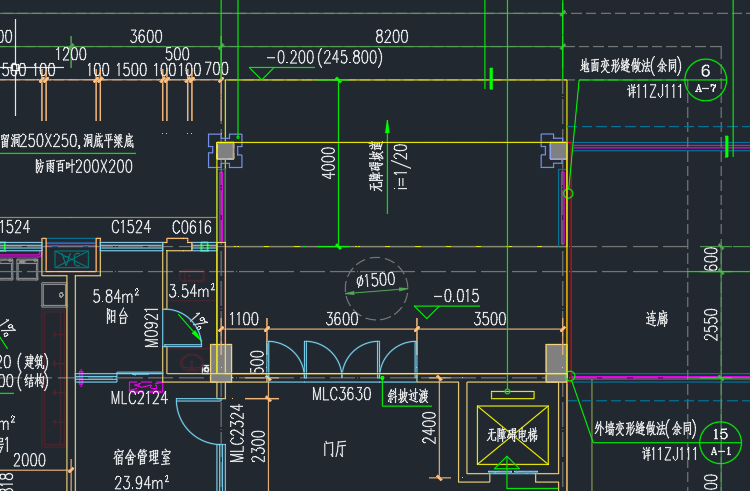Click the MLC2324 door tag
750x491 pixels.
(237, 434)
